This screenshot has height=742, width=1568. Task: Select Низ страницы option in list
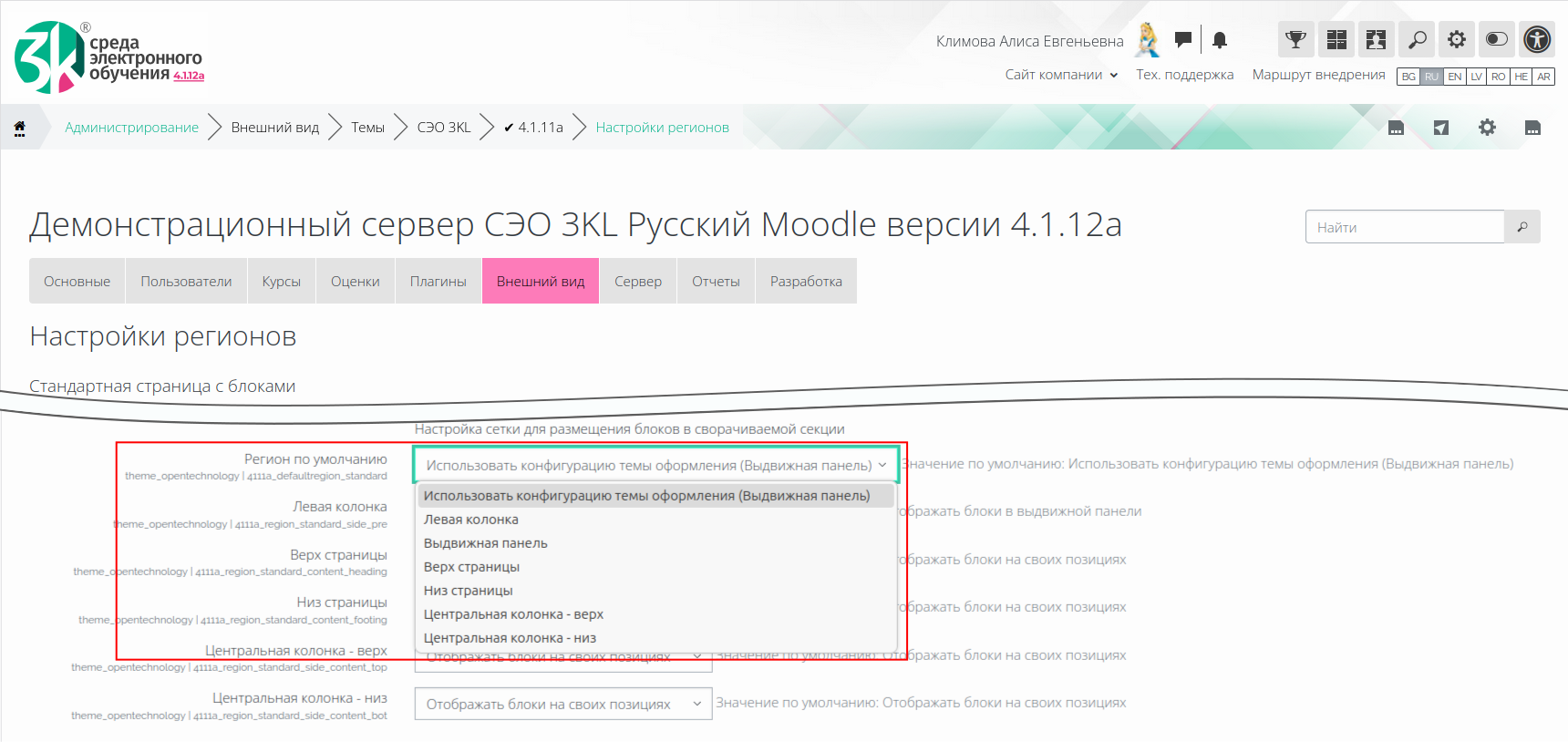(x=469, y=591)
